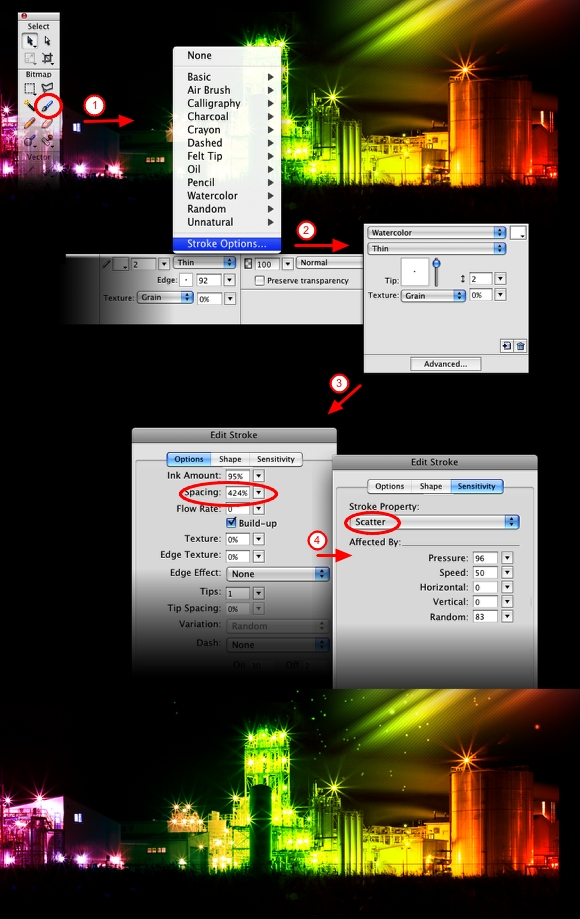The image size is (580, 919).
Task: Click the Ink Amount field showing 95%
Action: pyautogui.click(x=238, y=476)
